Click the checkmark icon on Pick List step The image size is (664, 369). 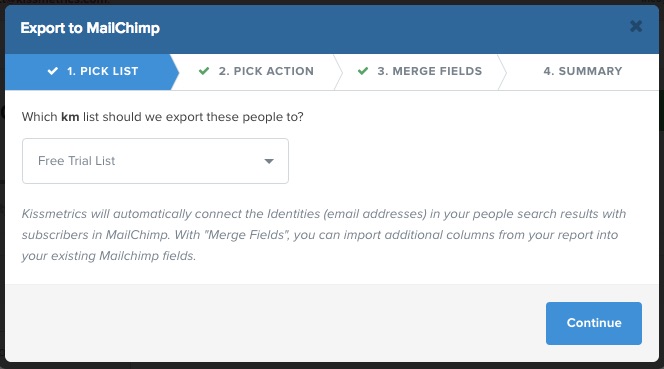tap(53, 71)
